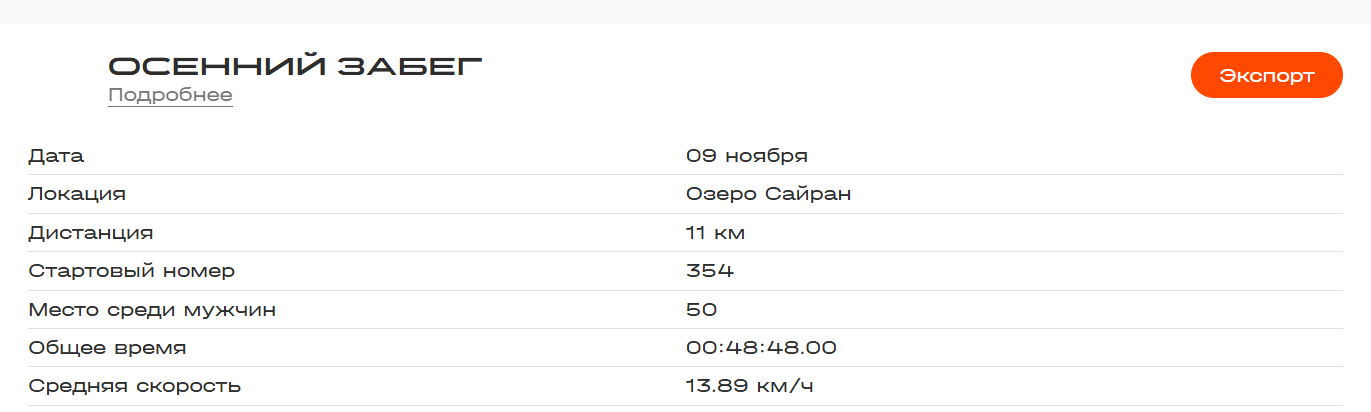Click the Экспорт button
Image resolution: width=1371 pixels, height=412 pixels.
coord(1266,76)
